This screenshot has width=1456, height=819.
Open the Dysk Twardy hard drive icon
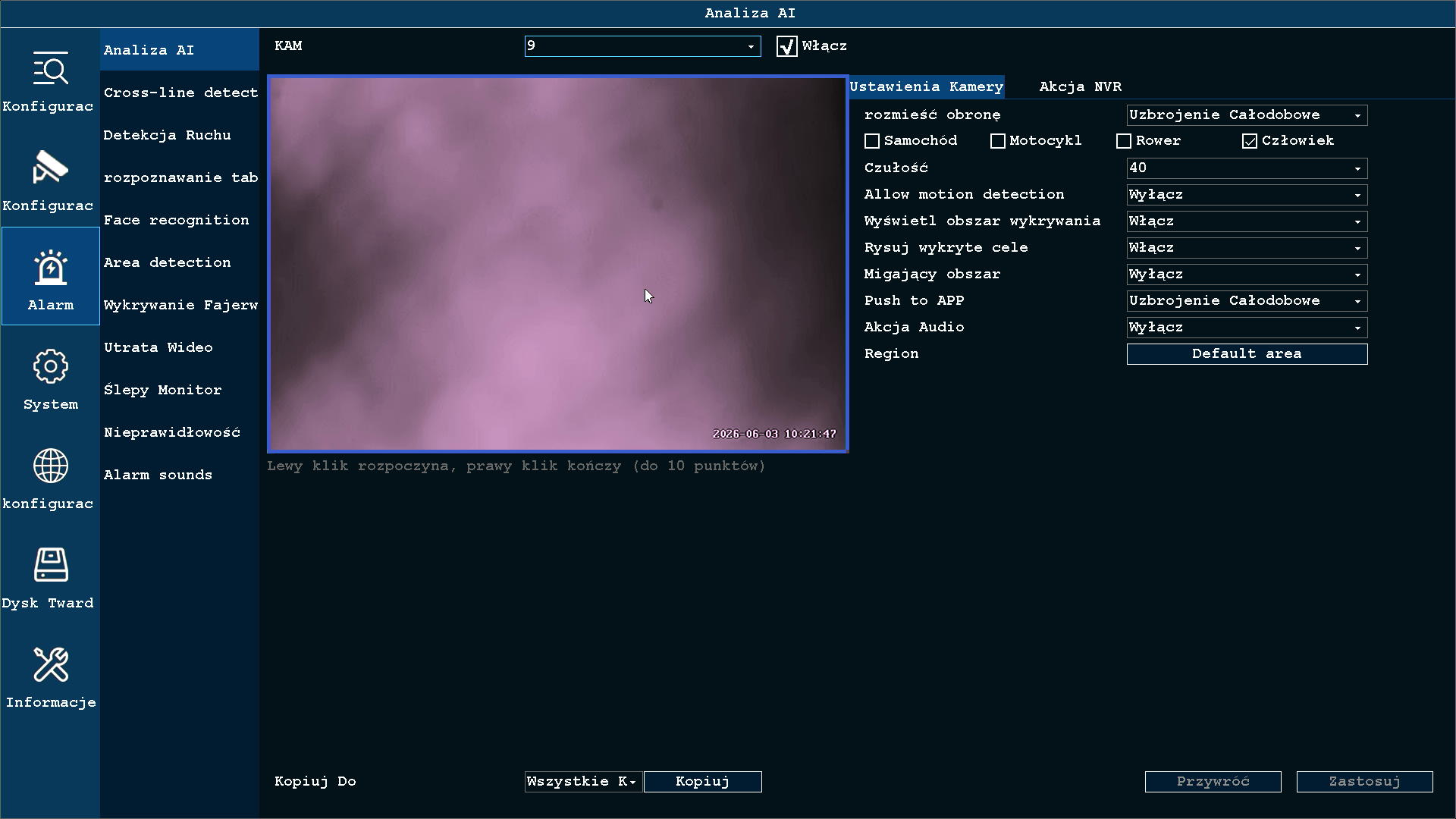pos(50,565)
